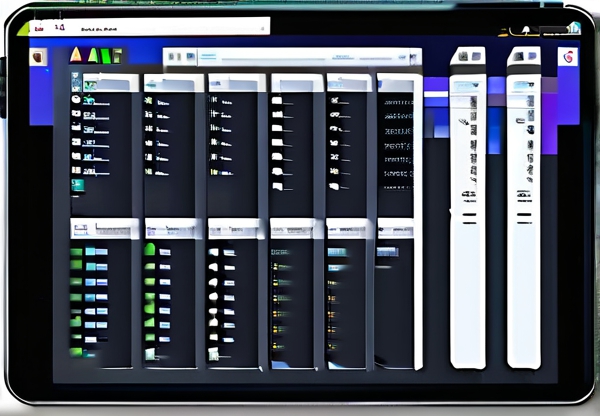This screenshot has height=416, width=600.
Task: Click the first icon in top-left panel list
Action: coord(77,86)
